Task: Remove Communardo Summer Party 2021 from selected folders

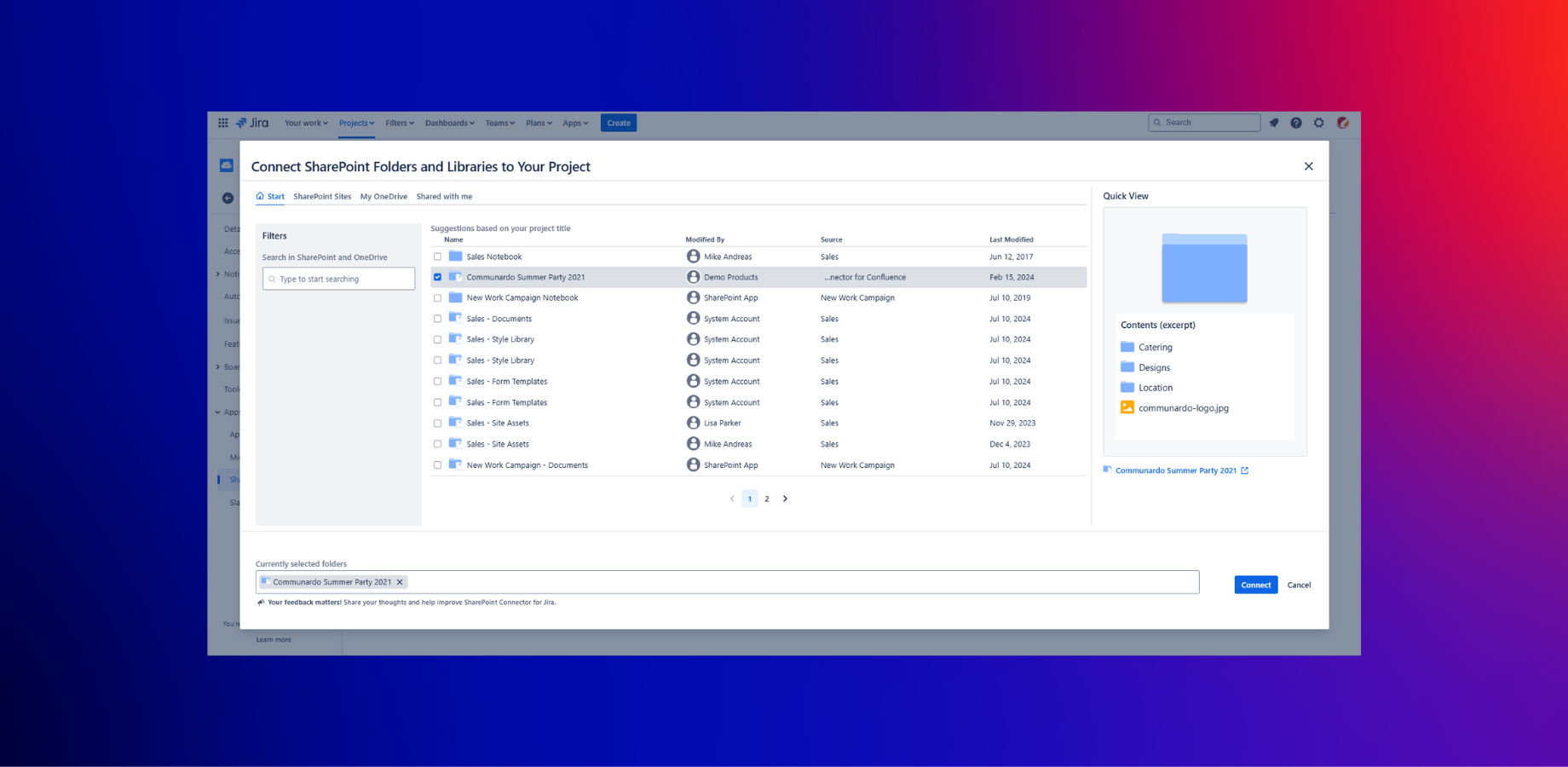Action: [400, 582]
